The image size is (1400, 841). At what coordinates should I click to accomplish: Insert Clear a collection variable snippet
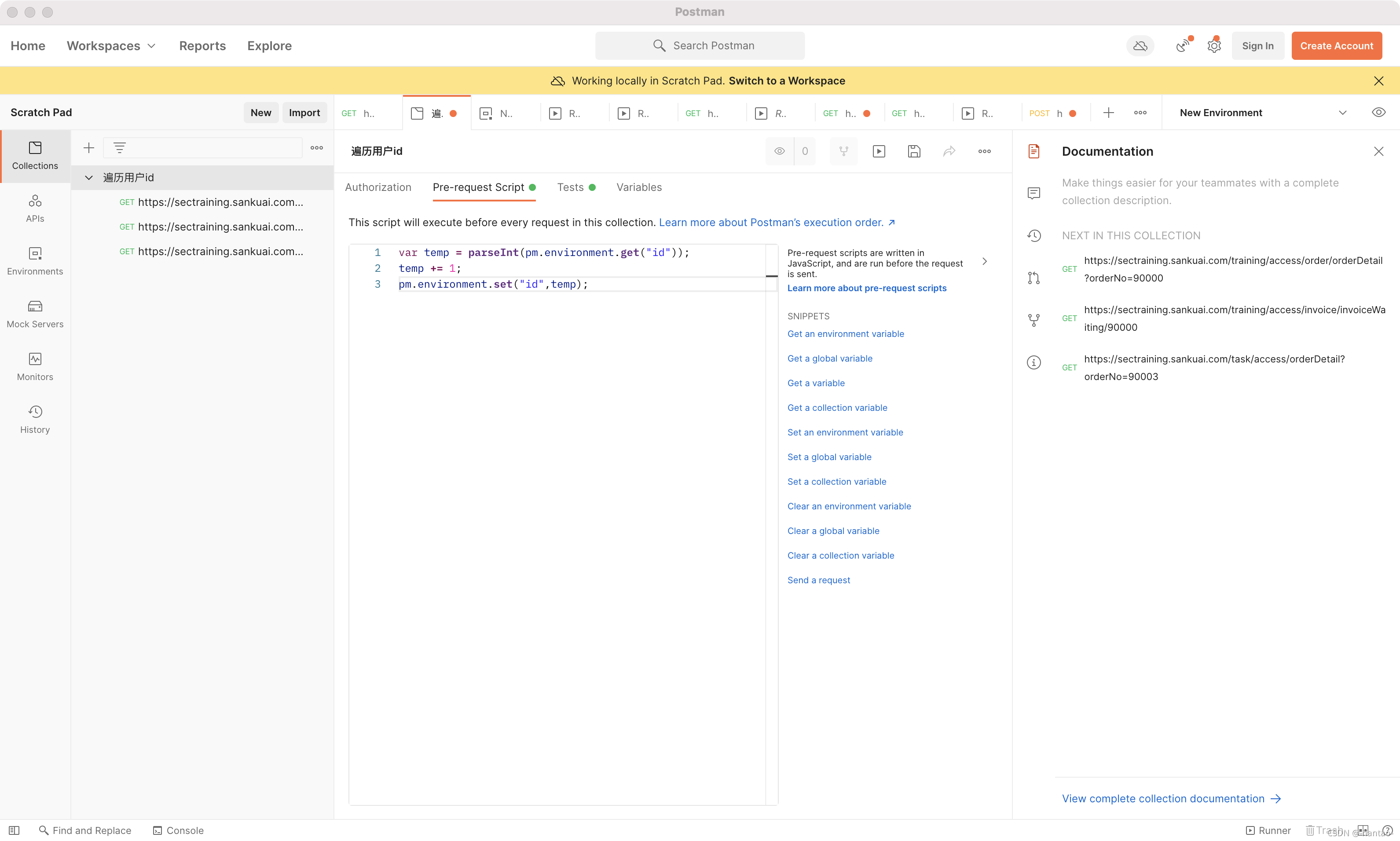[840, 556]
